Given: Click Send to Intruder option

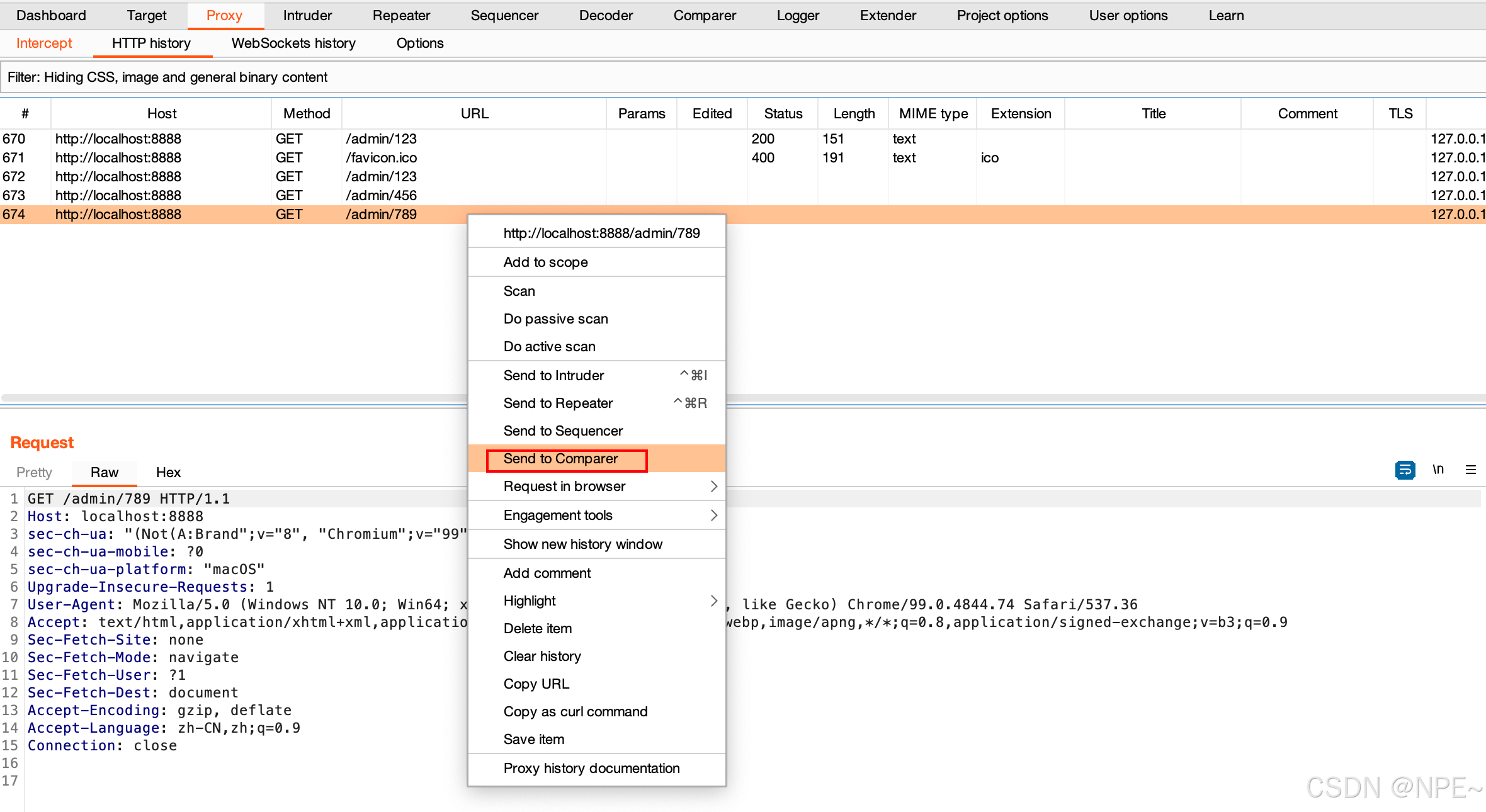Looking at the screenshot, I should coord(553,375).
